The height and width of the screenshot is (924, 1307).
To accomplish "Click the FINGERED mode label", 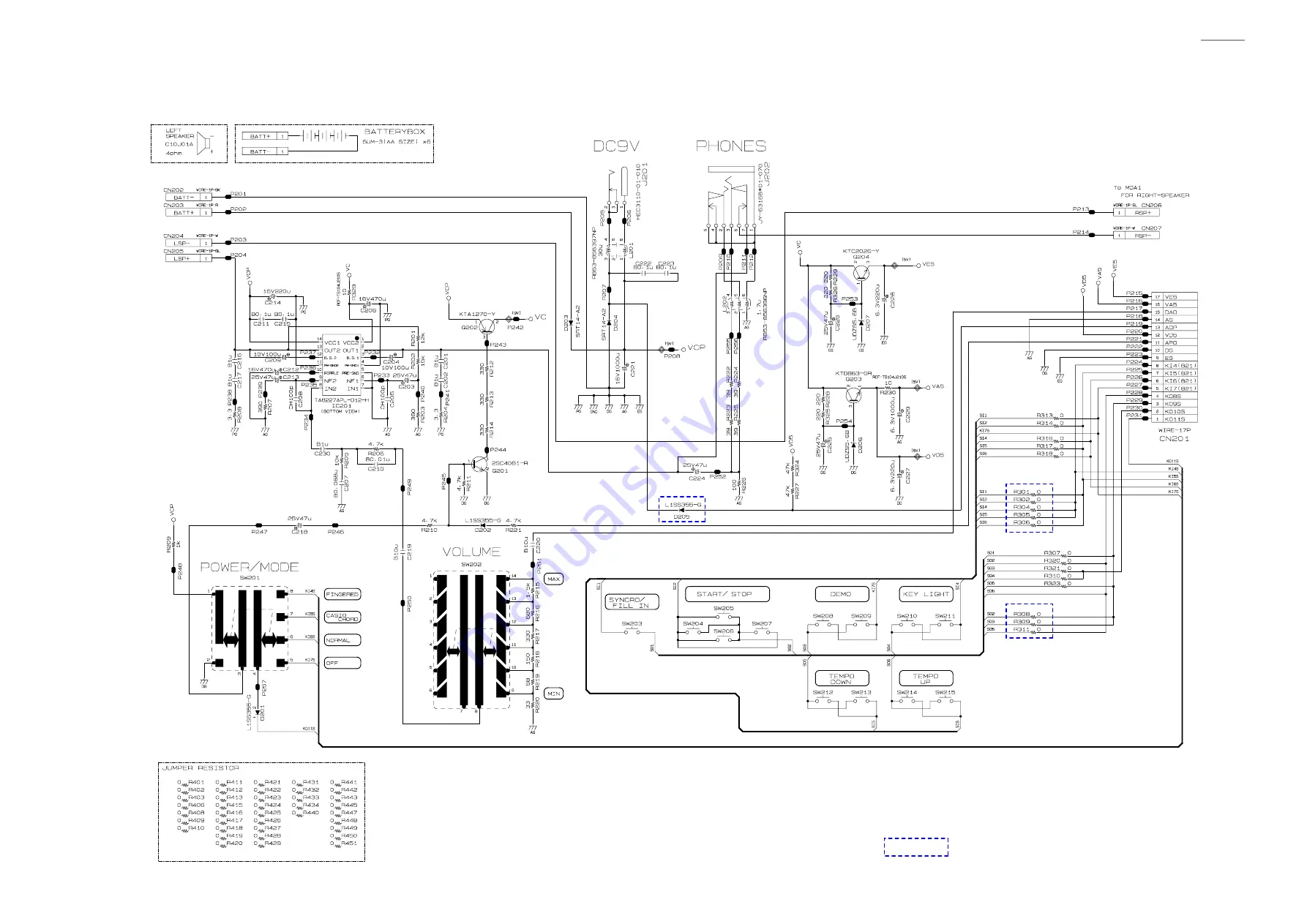I will tap(342, 595).
